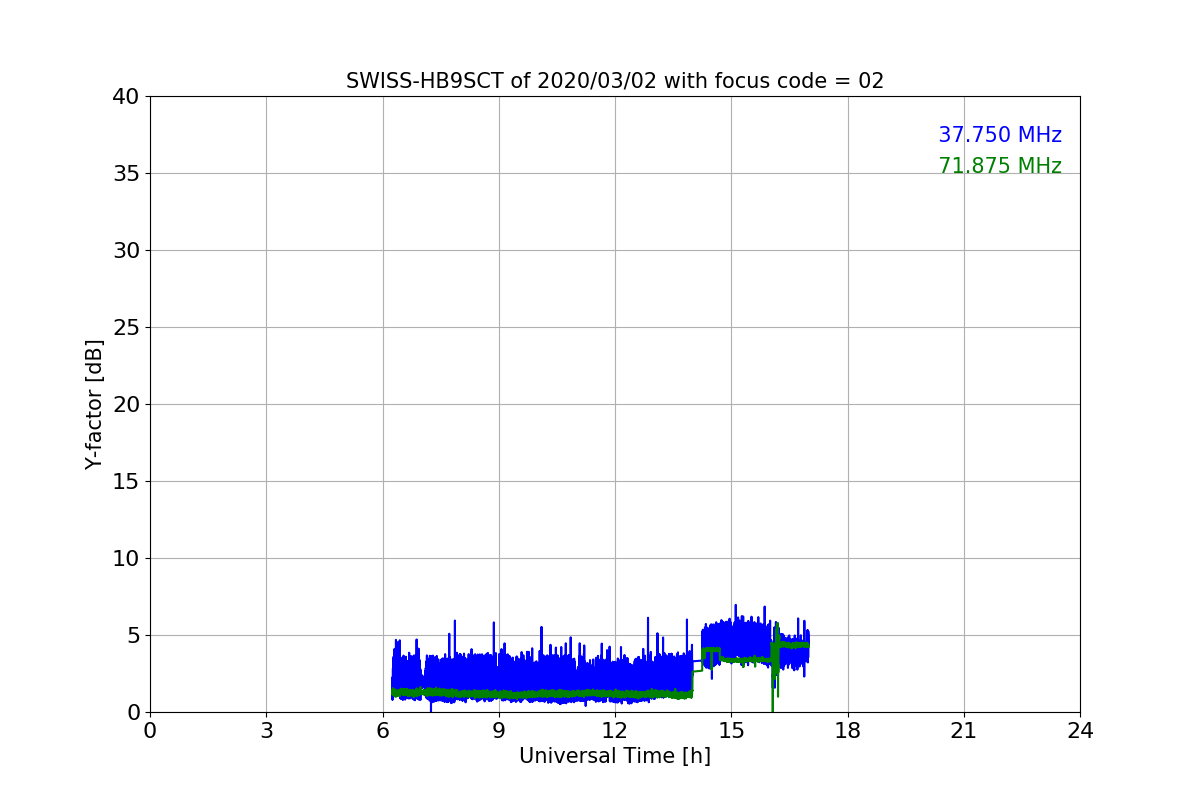
Task: Click the 'Universal Time [h]' axis label
Action: [615, 757]
